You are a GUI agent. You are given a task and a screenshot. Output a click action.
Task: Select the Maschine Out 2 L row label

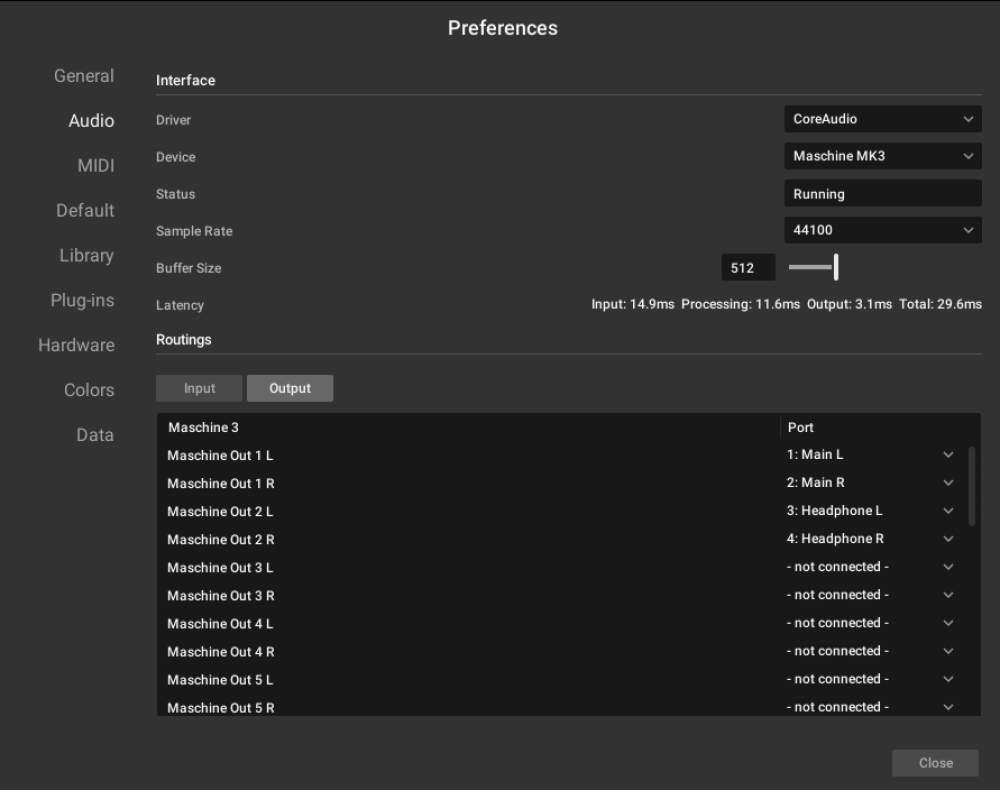click(x=220, y=511)
